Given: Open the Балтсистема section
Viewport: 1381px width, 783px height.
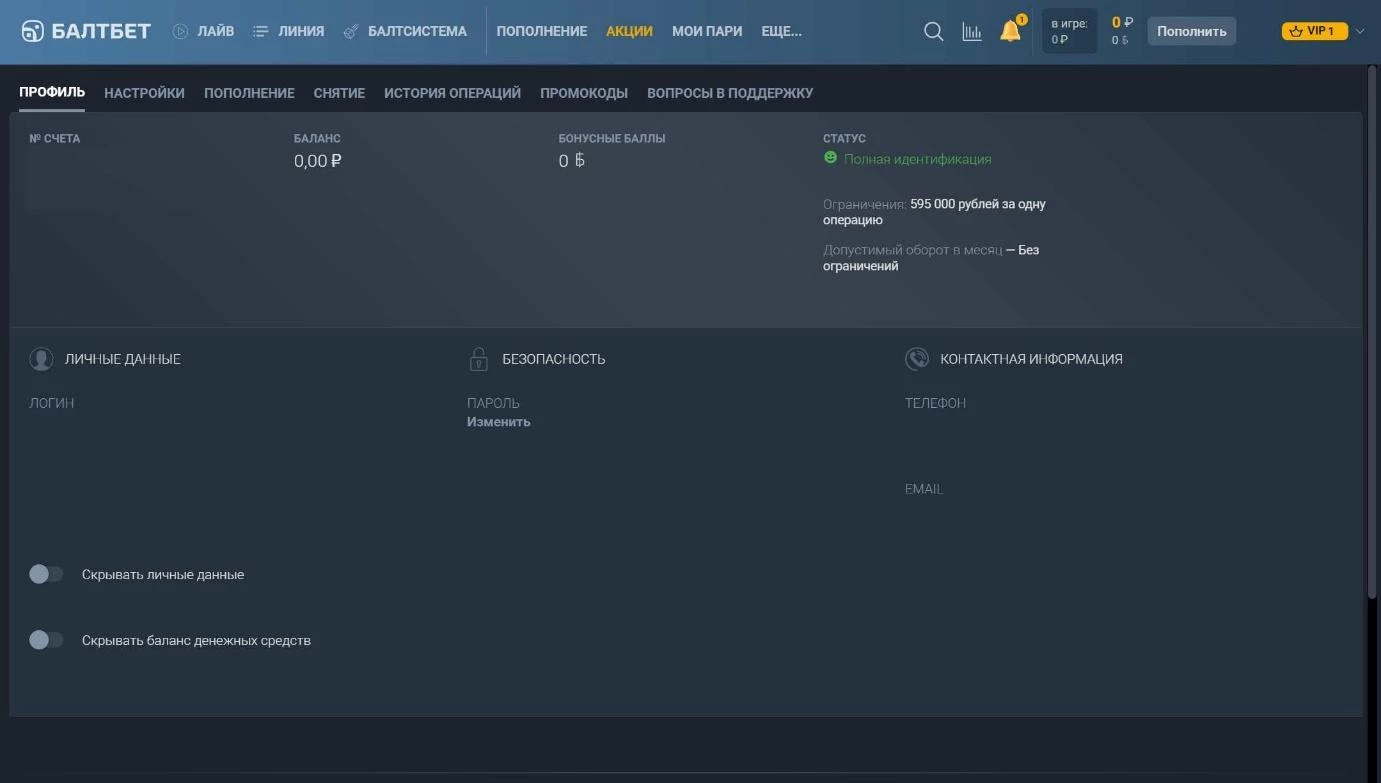Looking at the screenshot, I should [x=417, y=31].
